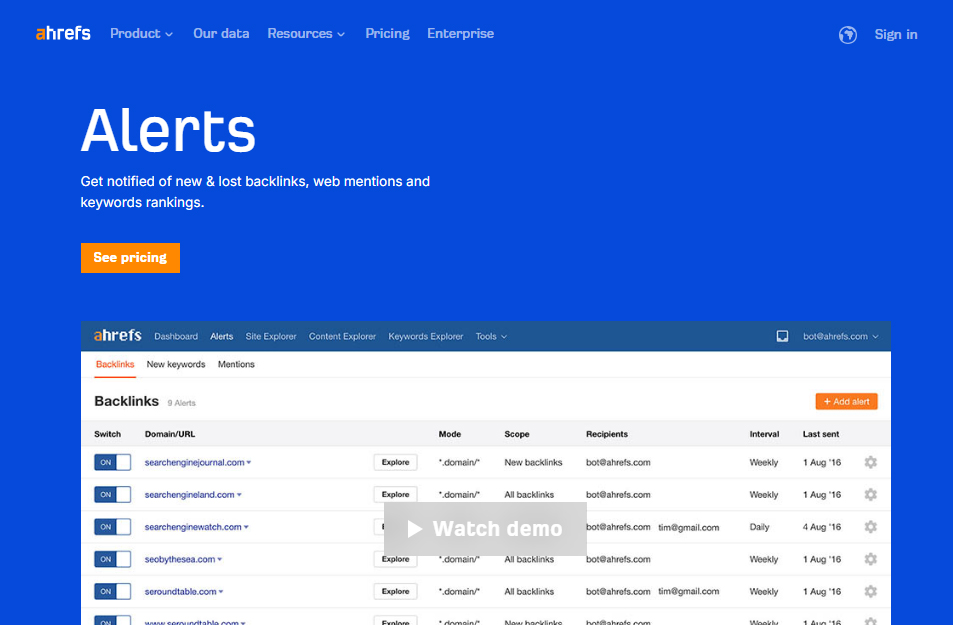This screenshot has width=953, height=625.
Task: Toggle the searchenginejournal.com alert switch
Action: click(x=112, y=463)
